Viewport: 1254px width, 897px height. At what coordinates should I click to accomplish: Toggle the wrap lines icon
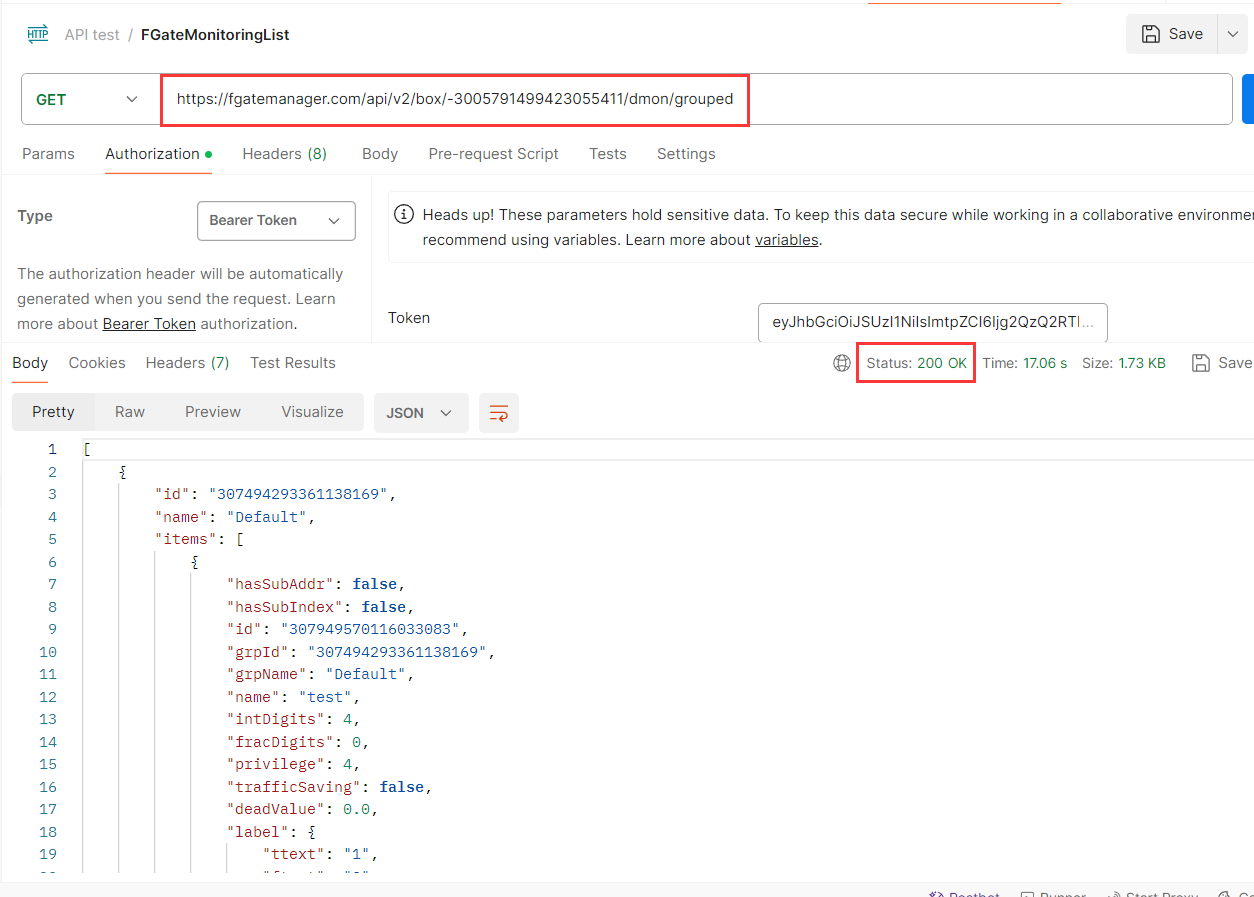pos(499,413)
